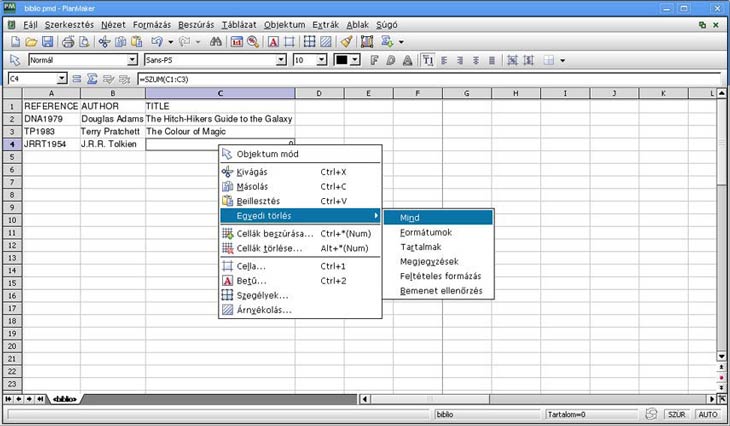Choose Megjegyzések in the submenu
The image size is (730, 426).
click(438, 261)
